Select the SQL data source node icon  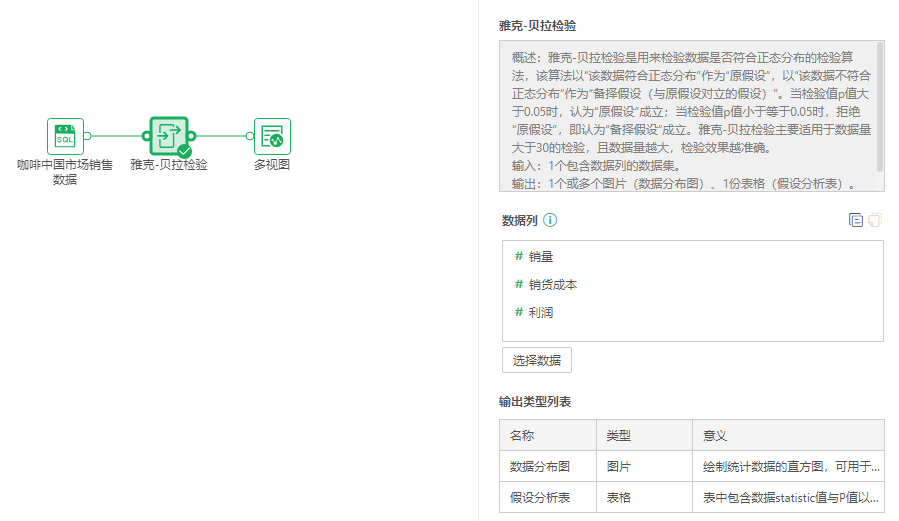(x=65, y=136)
